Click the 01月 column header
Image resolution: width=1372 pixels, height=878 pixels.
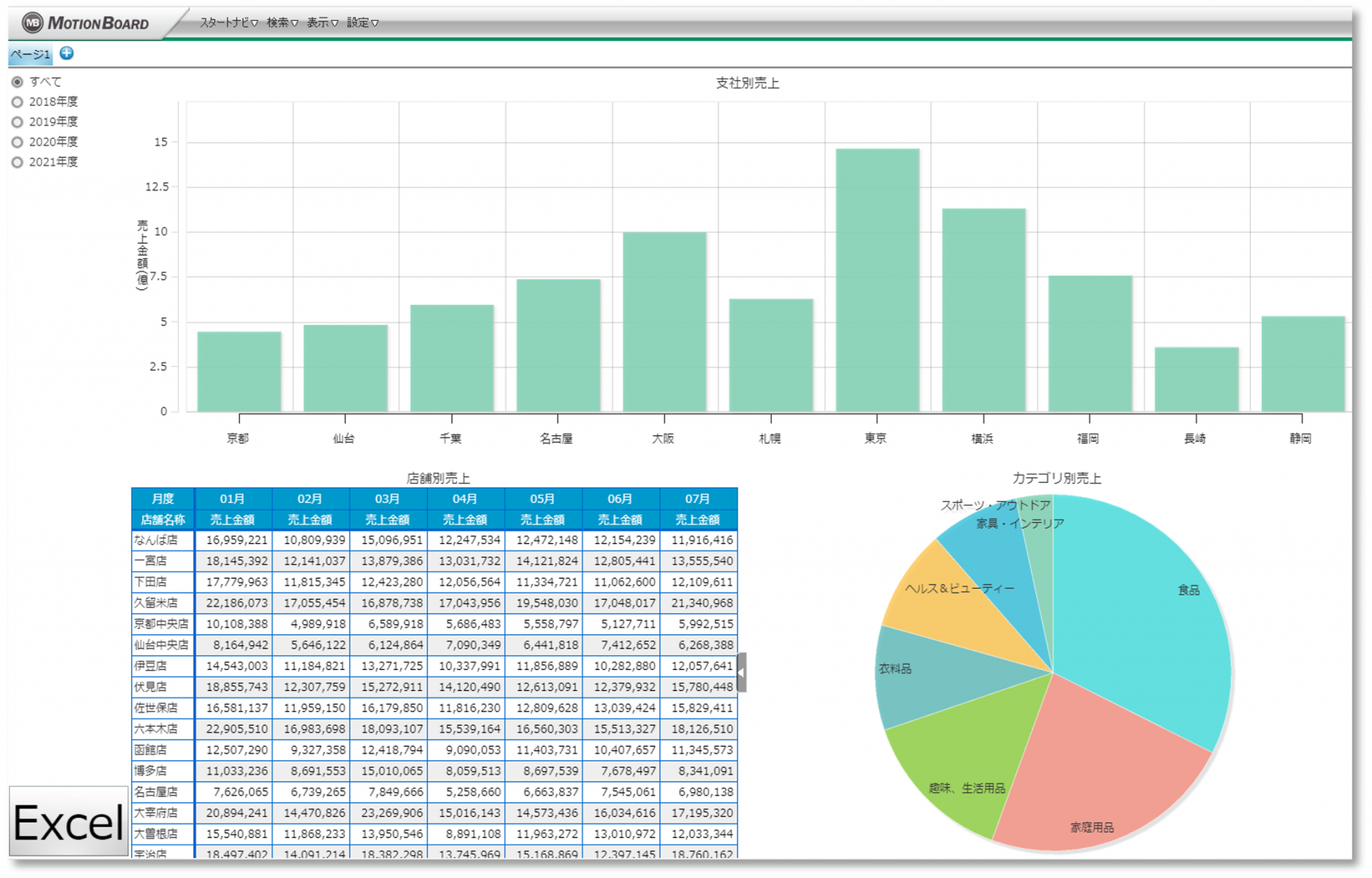coord(233,499)
